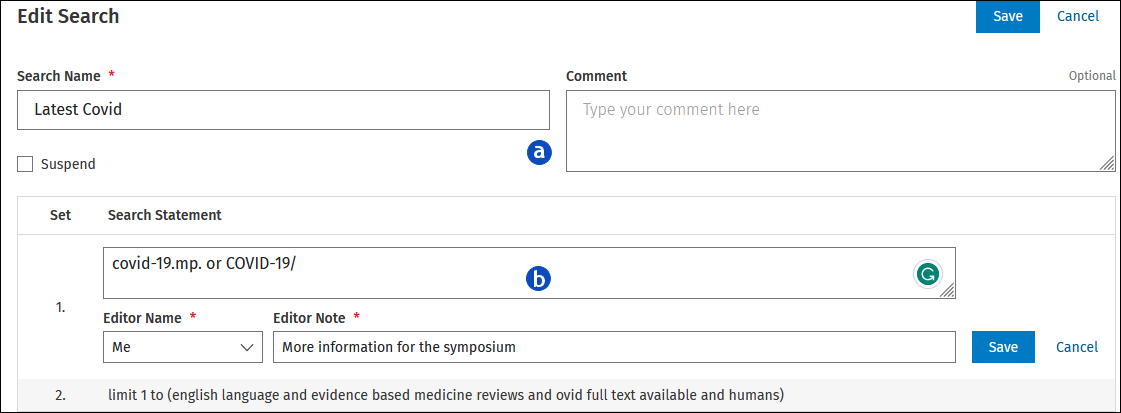Cancel the statement edit beside Editor Note
1121x413 pixels.
[1077, 347]
